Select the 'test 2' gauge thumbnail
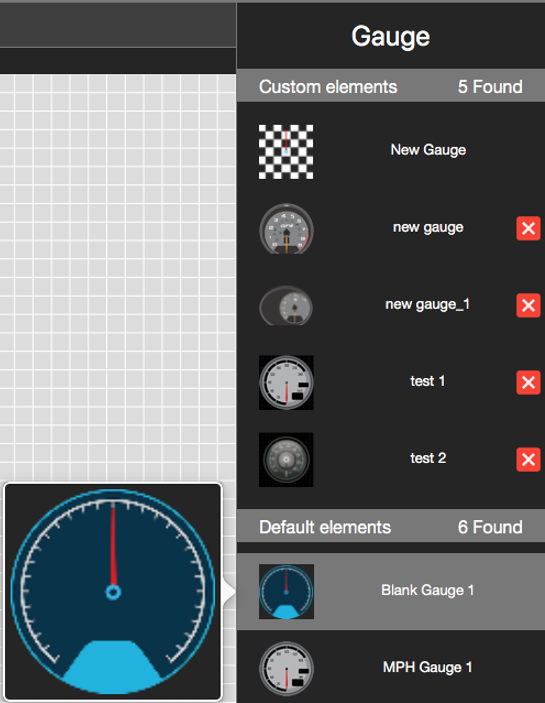The width and height of the screenshot is (545, 703). coord(286,460)
